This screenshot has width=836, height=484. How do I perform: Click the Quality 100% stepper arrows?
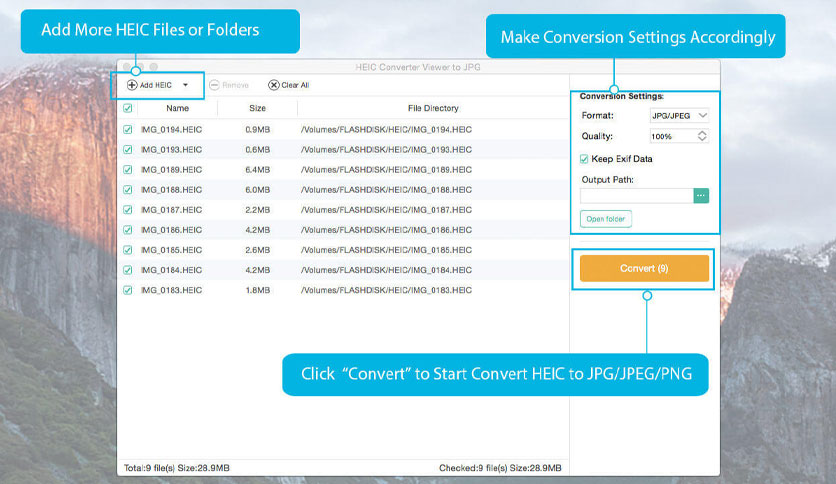(702, 136)
